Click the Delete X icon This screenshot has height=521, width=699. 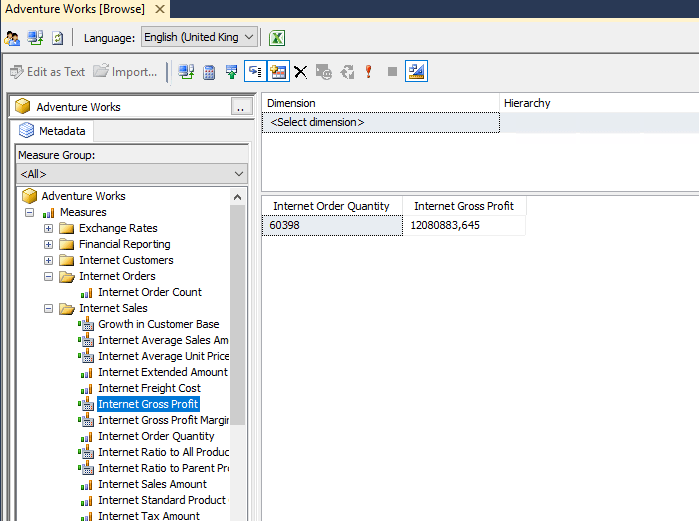[x=301, y=72]
